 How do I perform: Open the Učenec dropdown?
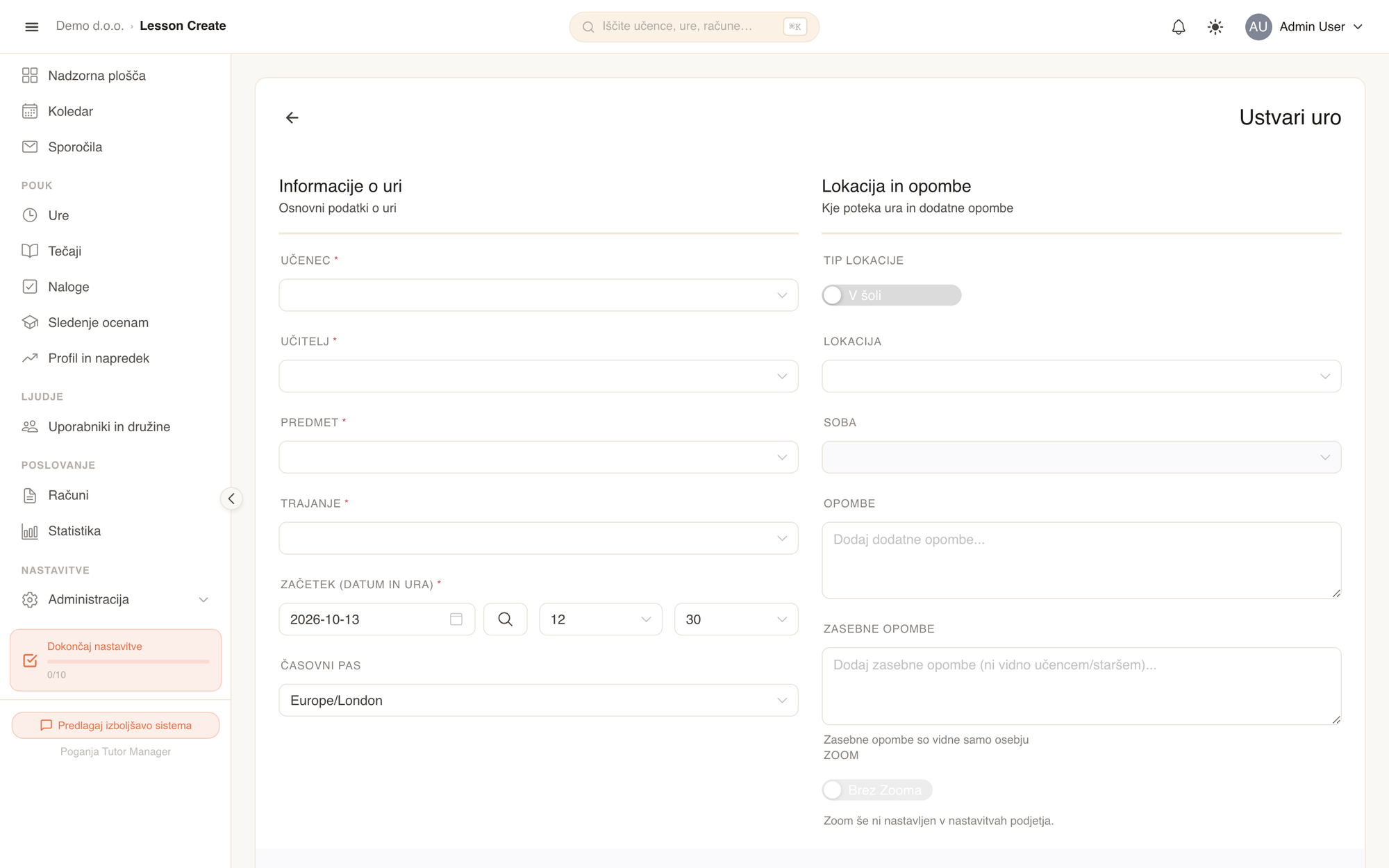[x=538, y=295]
